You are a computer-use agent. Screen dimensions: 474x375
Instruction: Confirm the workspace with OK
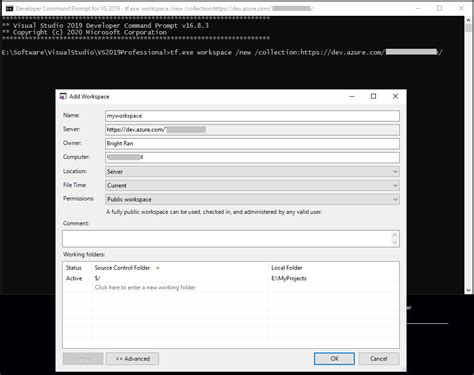click(334, 359)
